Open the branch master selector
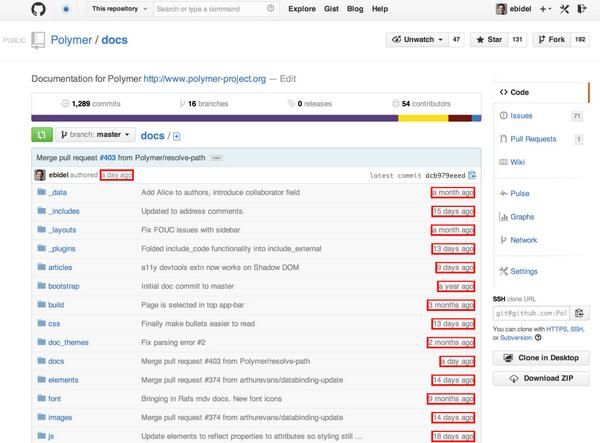 coord(95,135)
